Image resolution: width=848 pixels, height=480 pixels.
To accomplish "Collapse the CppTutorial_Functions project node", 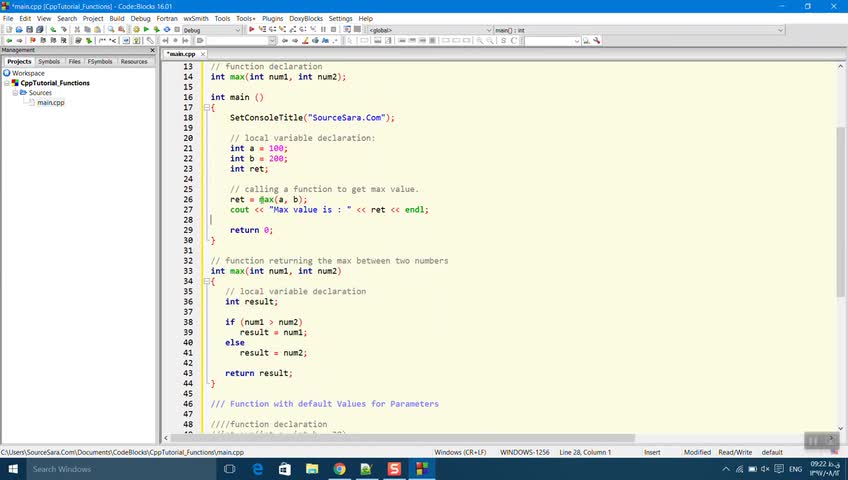I will pos(7,83).
